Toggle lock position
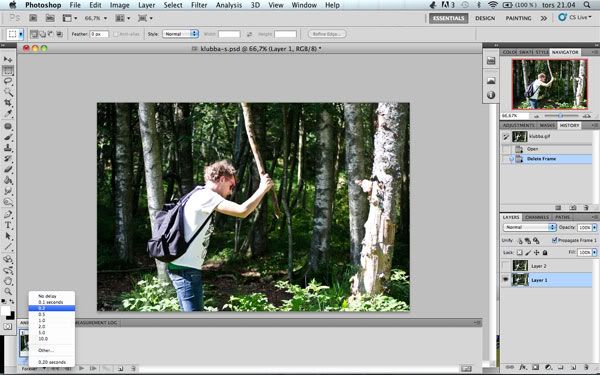Viewport: 600px width, 375px height. [x=536, y=253]
